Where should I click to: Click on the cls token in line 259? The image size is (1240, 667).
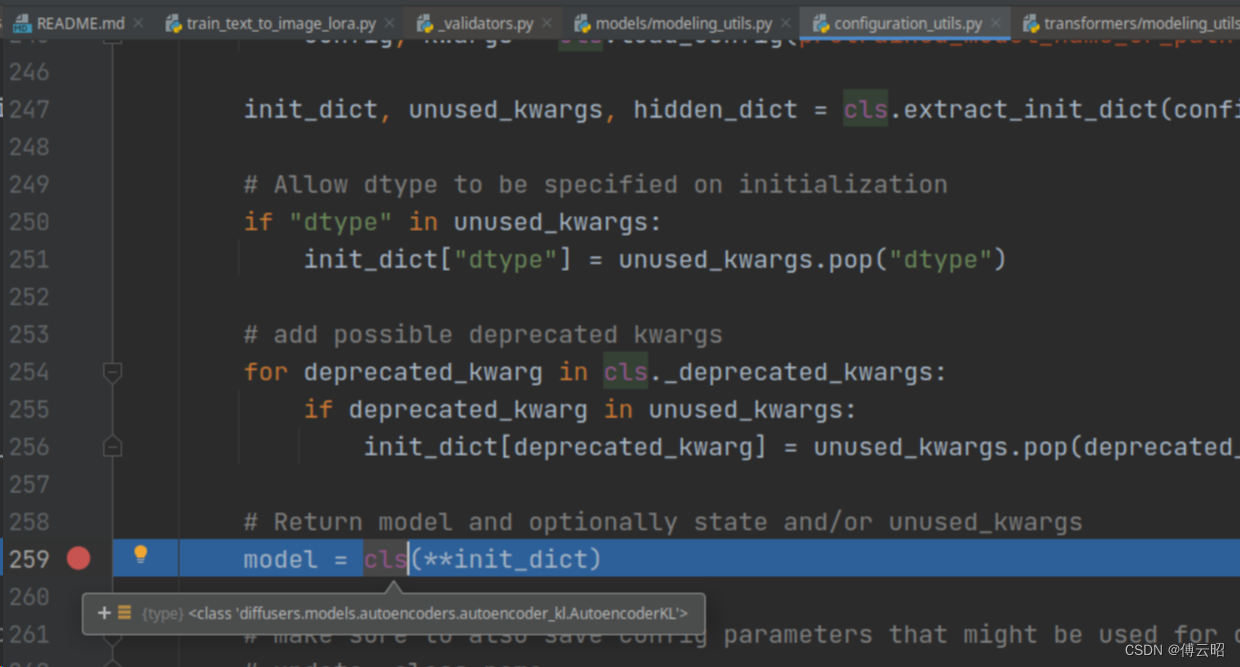click(x=383, y=559)
